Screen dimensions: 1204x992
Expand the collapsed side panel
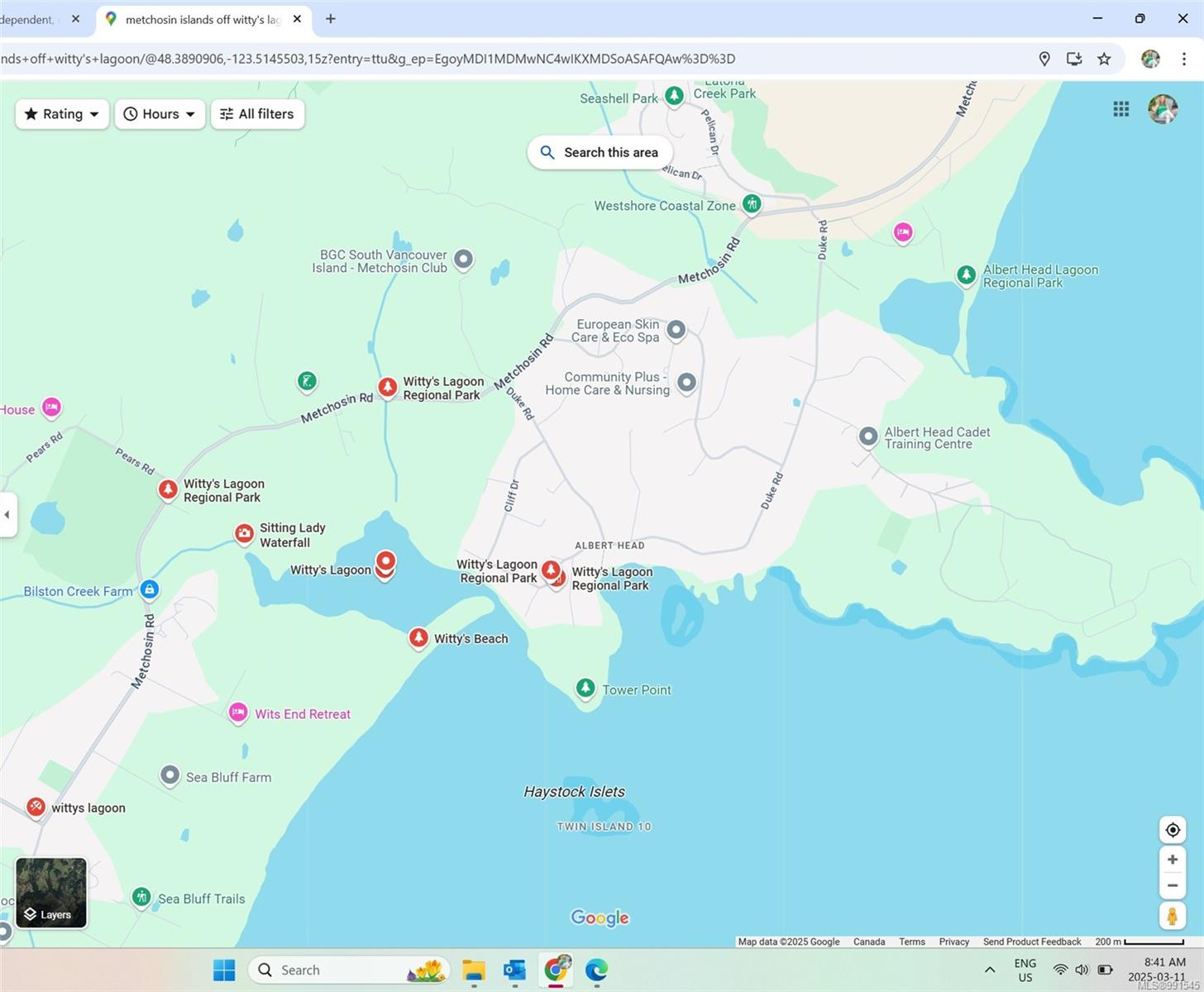pyautogui.click(x=7, y=514)
